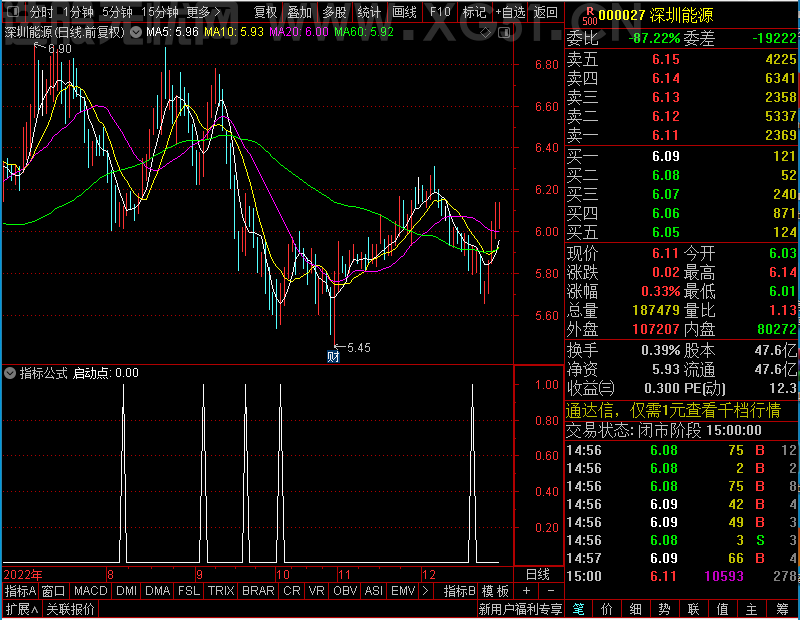Select the 主 tab in the quote panel
The image size is (800, 620).
tap(752, 609)
